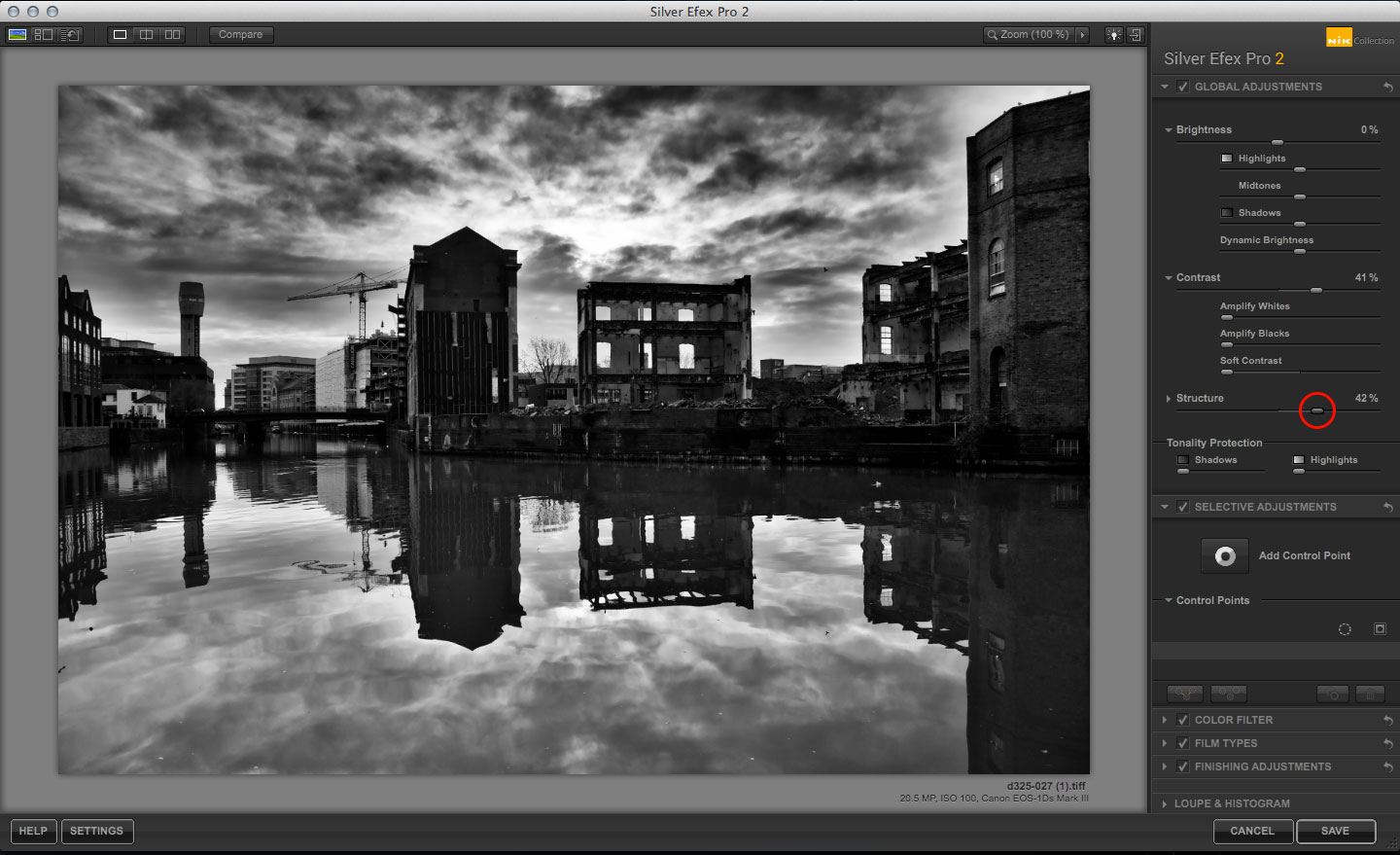
Task: Click the Save button
Action: pos(1336,832)
